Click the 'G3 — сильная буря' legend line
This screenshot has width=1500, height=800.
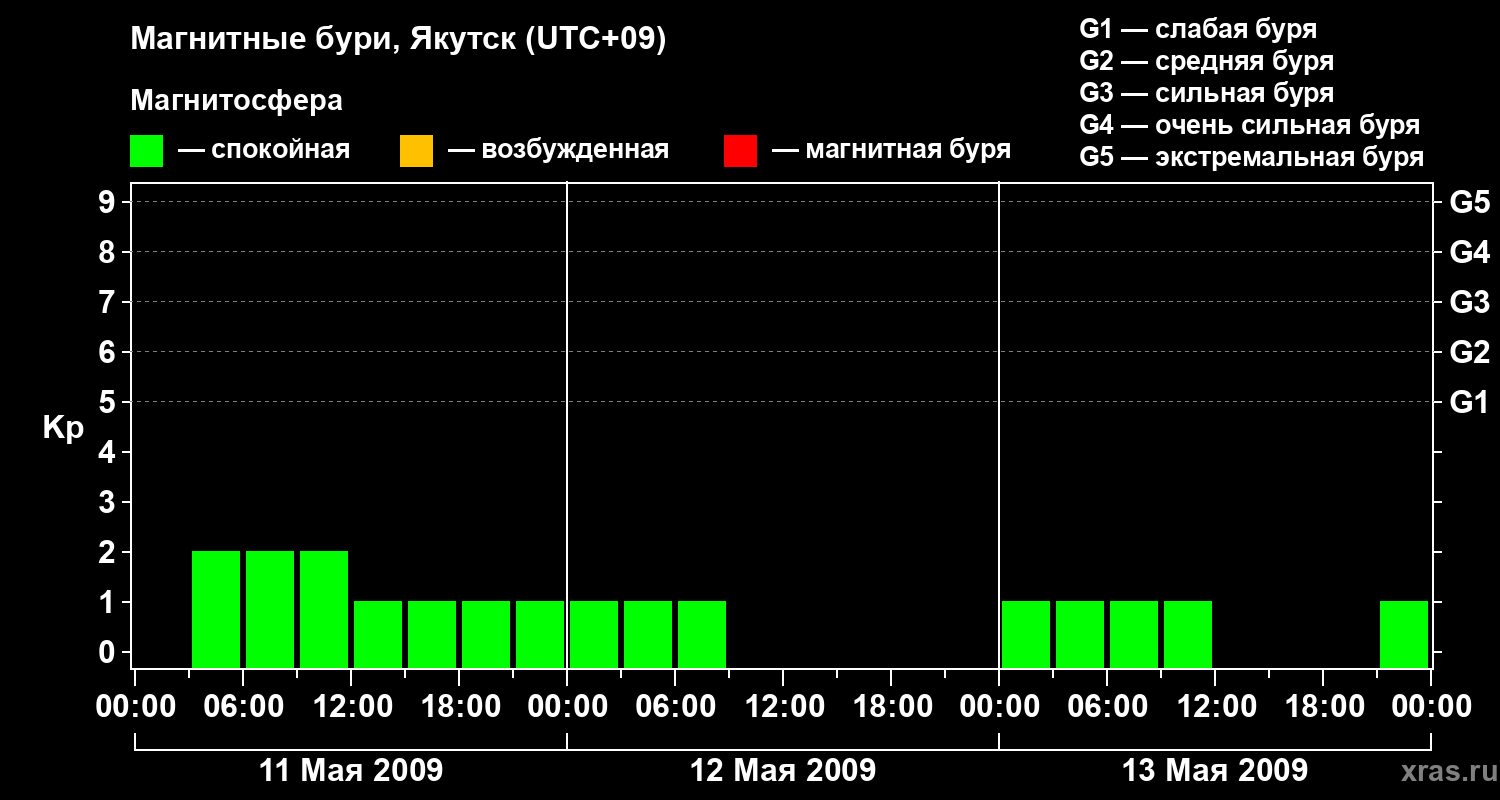point(1206,93)
